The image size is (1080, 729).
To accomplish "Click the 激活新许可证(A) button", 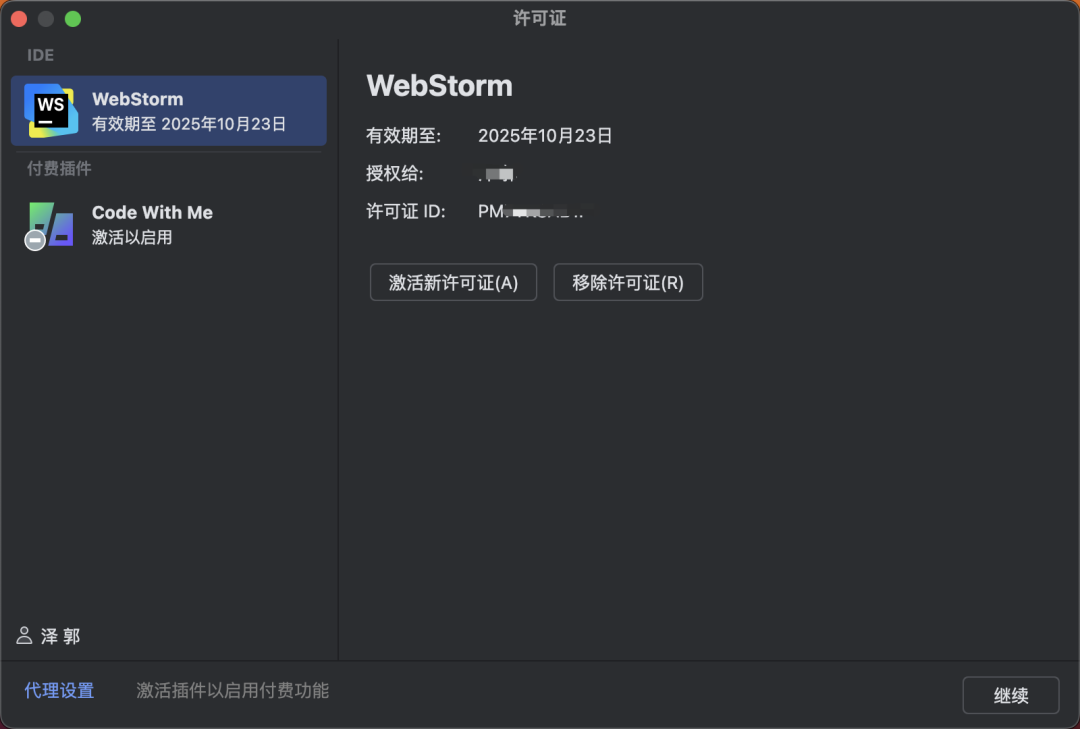I will click(x=453, y=282).
